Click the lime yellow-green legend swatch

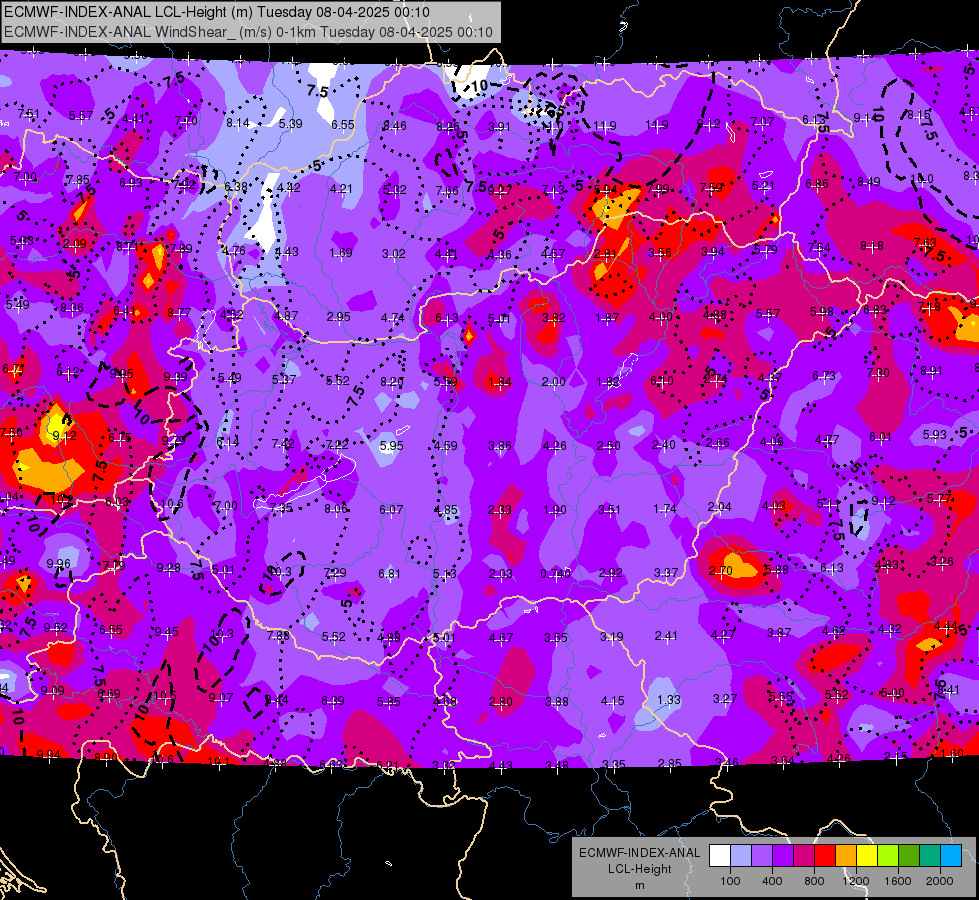click(x=888, y=855)
